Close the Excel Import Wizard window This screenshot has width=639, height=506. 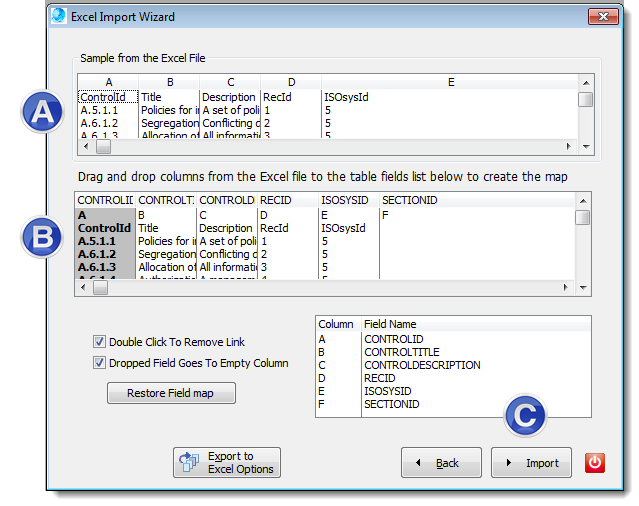tap(603, 16)
